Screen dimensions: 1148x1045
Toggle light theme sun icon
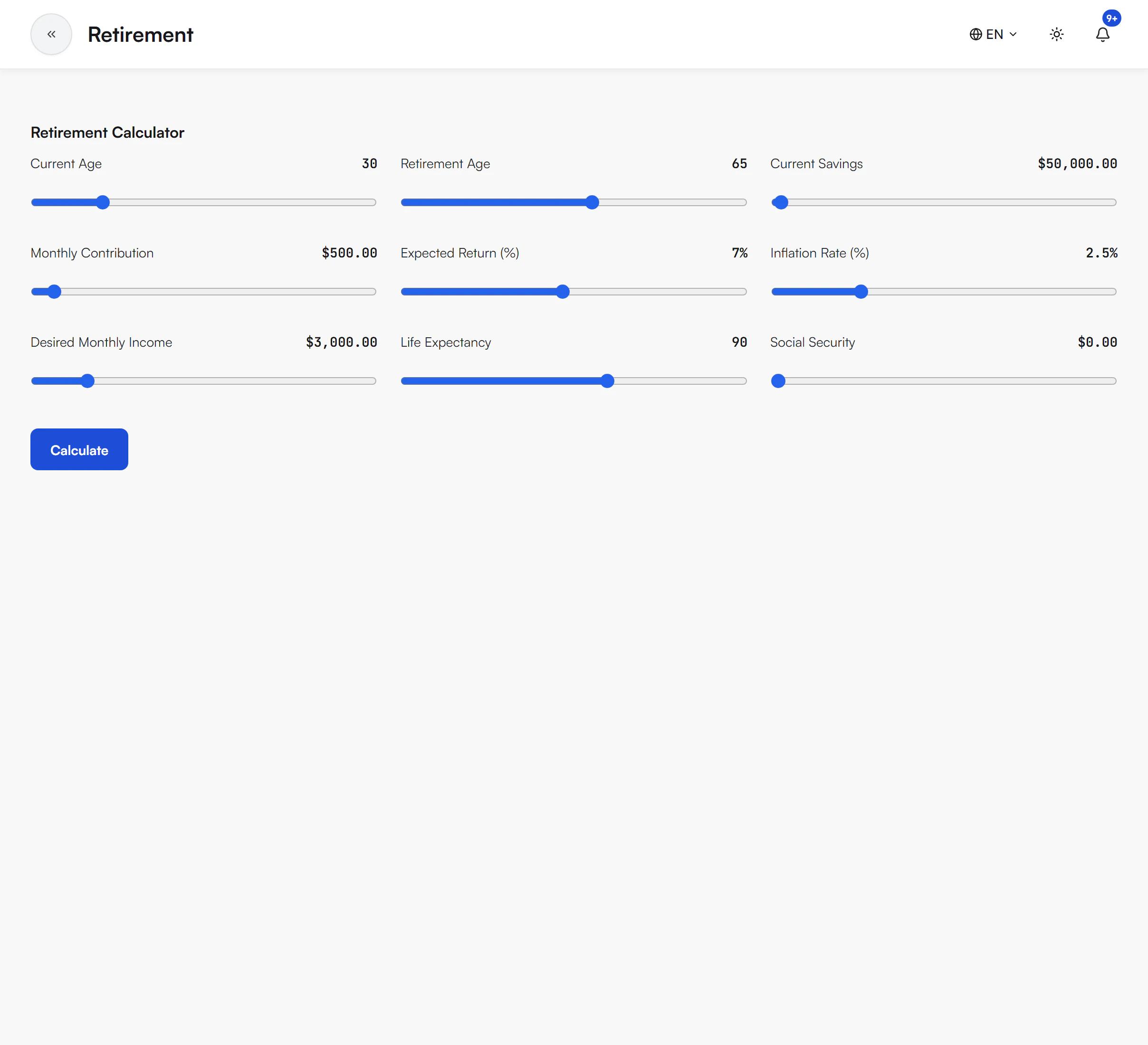1056,34
